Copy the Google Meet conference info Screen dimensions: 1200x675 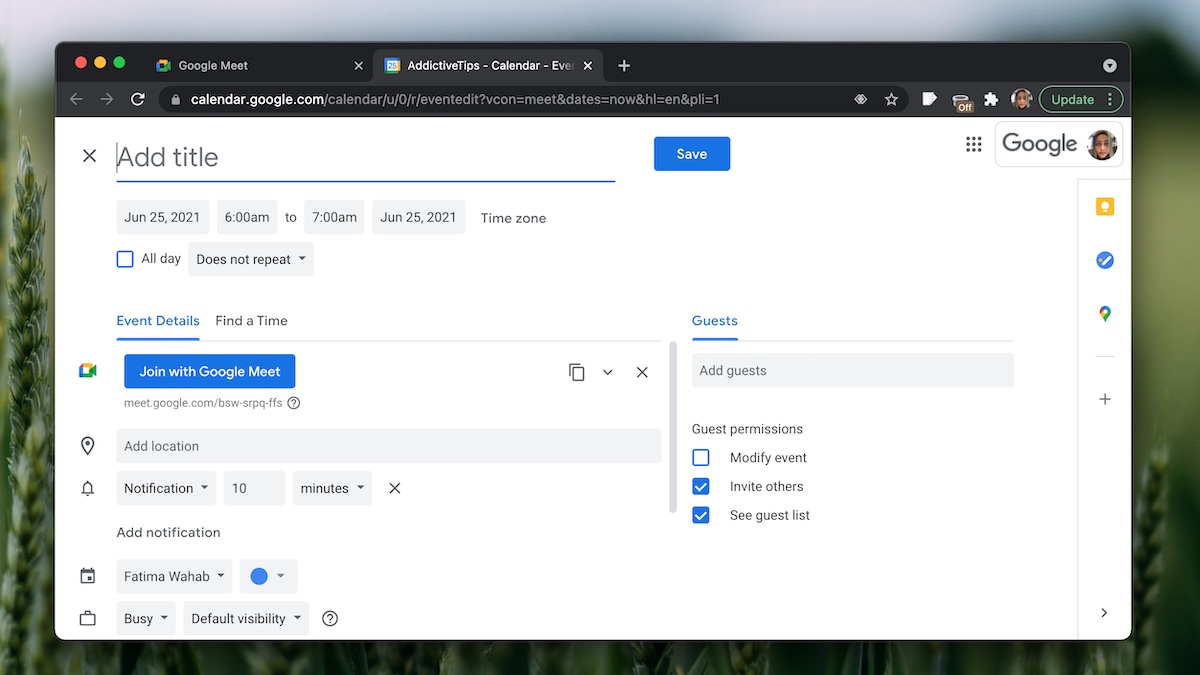(x=576, y=372)
